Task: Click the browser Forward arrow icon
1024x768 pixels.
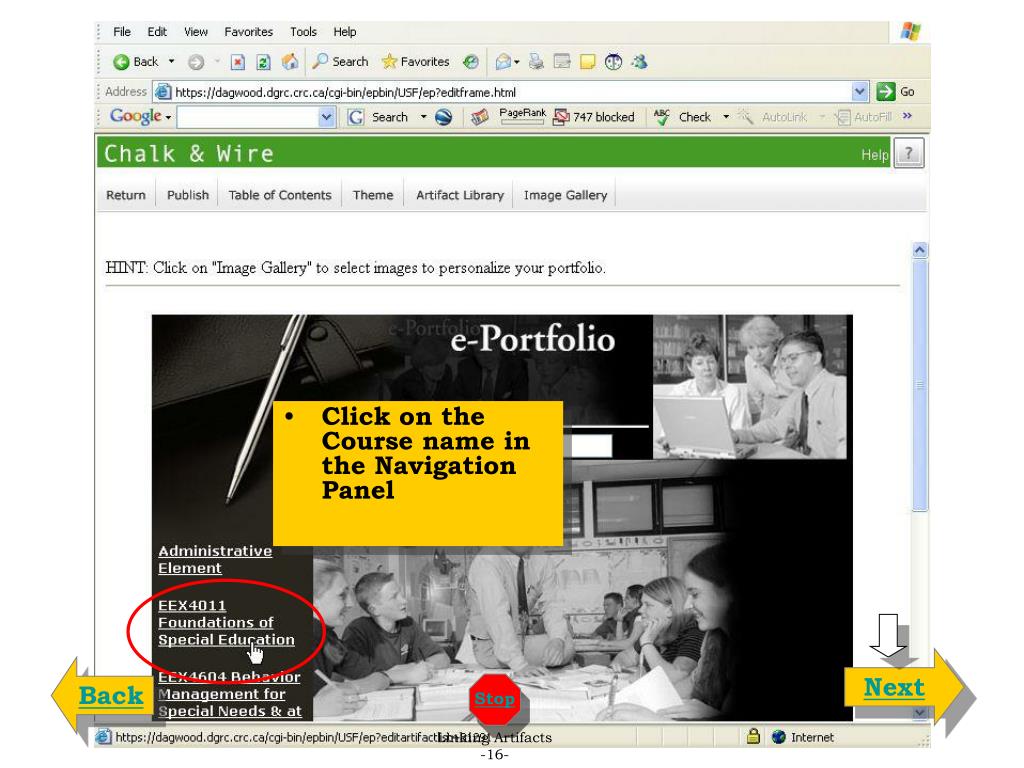Action: pyautogui.click(x=196, y=62)
